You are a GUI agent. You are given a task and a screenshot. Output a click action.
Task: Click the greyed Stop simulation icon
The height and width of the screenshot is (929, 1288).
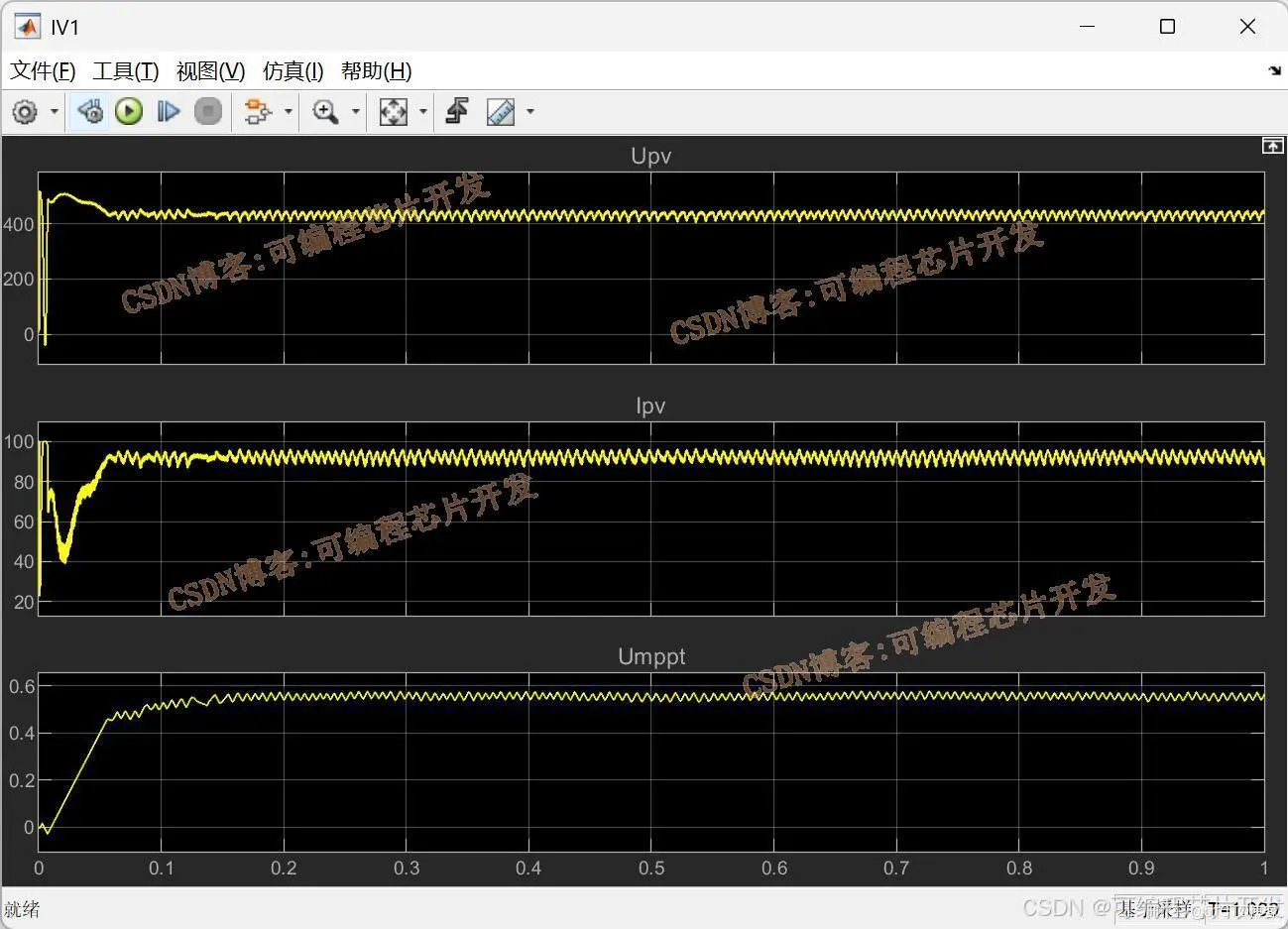pos(208,112)
